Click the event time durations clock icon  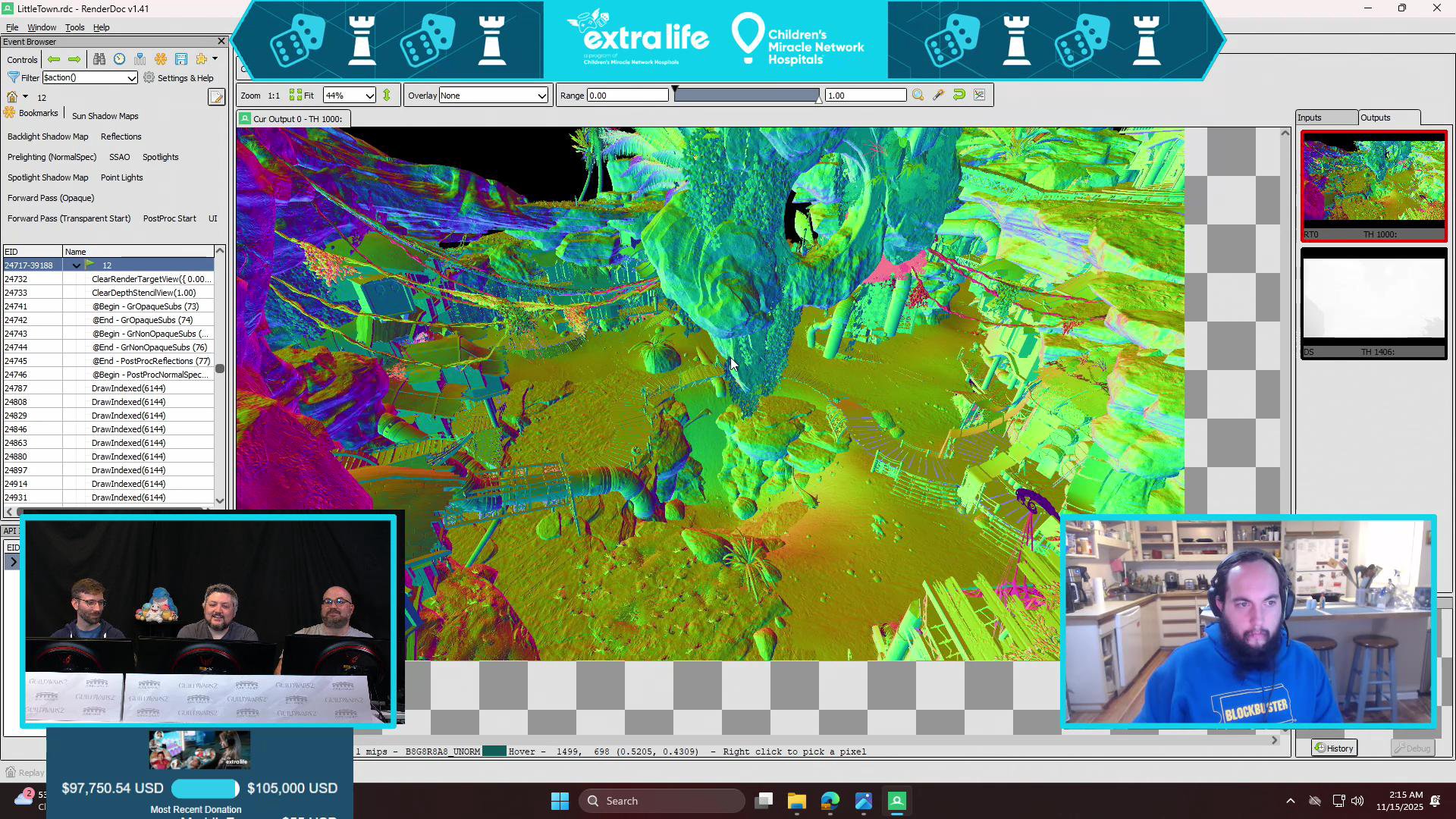point(120,59)
